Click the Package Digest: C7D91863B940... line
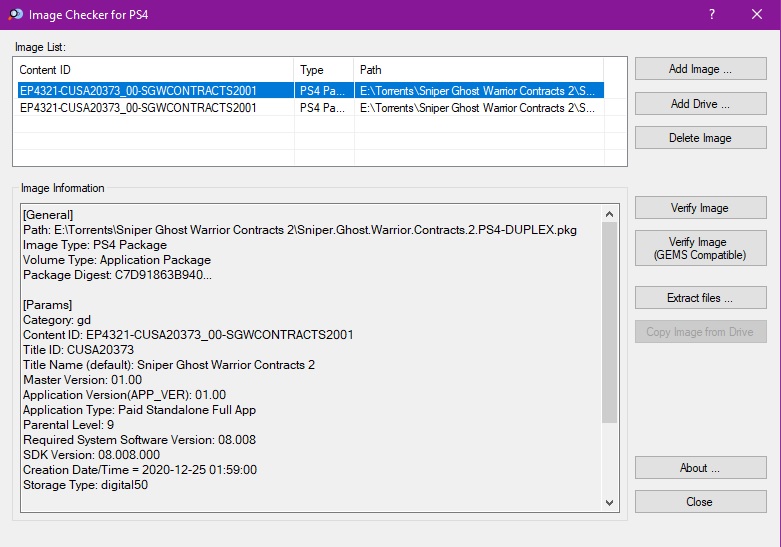Viewport: 781px width, 547px height. pos(117,274)
